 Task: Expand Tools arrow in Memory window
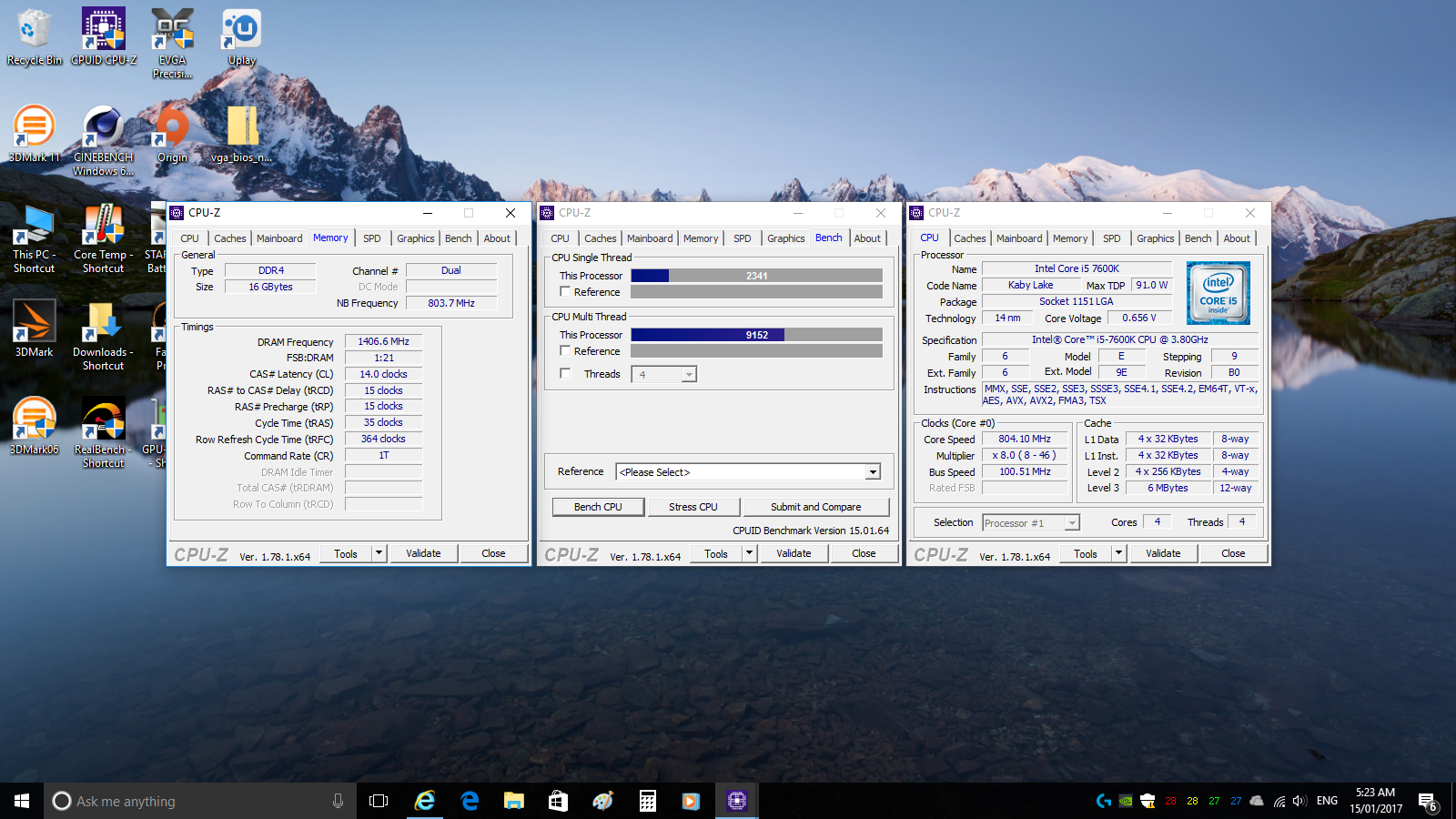pos(379,553)
